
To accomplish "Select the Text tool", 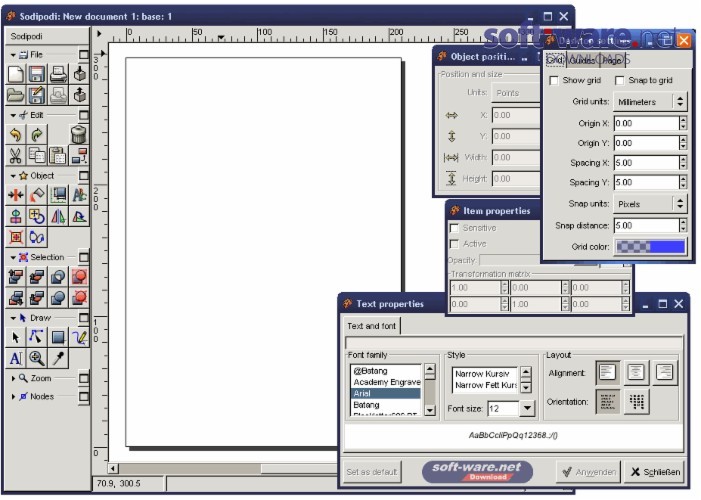I will [x=16, y=358].
